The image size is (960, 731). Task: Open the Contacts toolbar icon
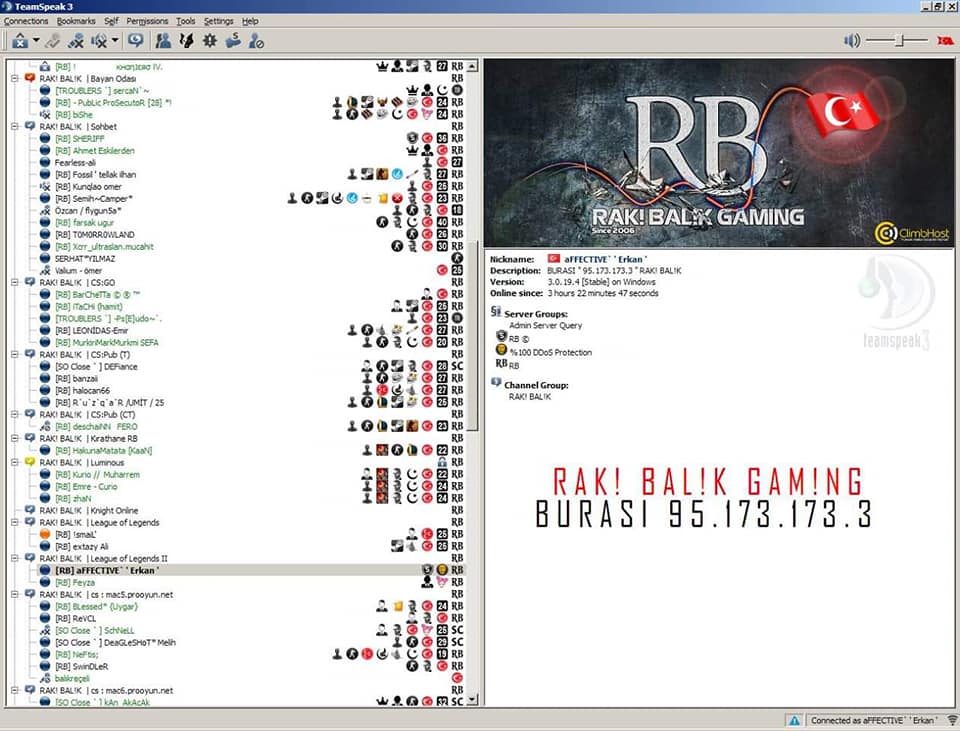click(163, 41)
